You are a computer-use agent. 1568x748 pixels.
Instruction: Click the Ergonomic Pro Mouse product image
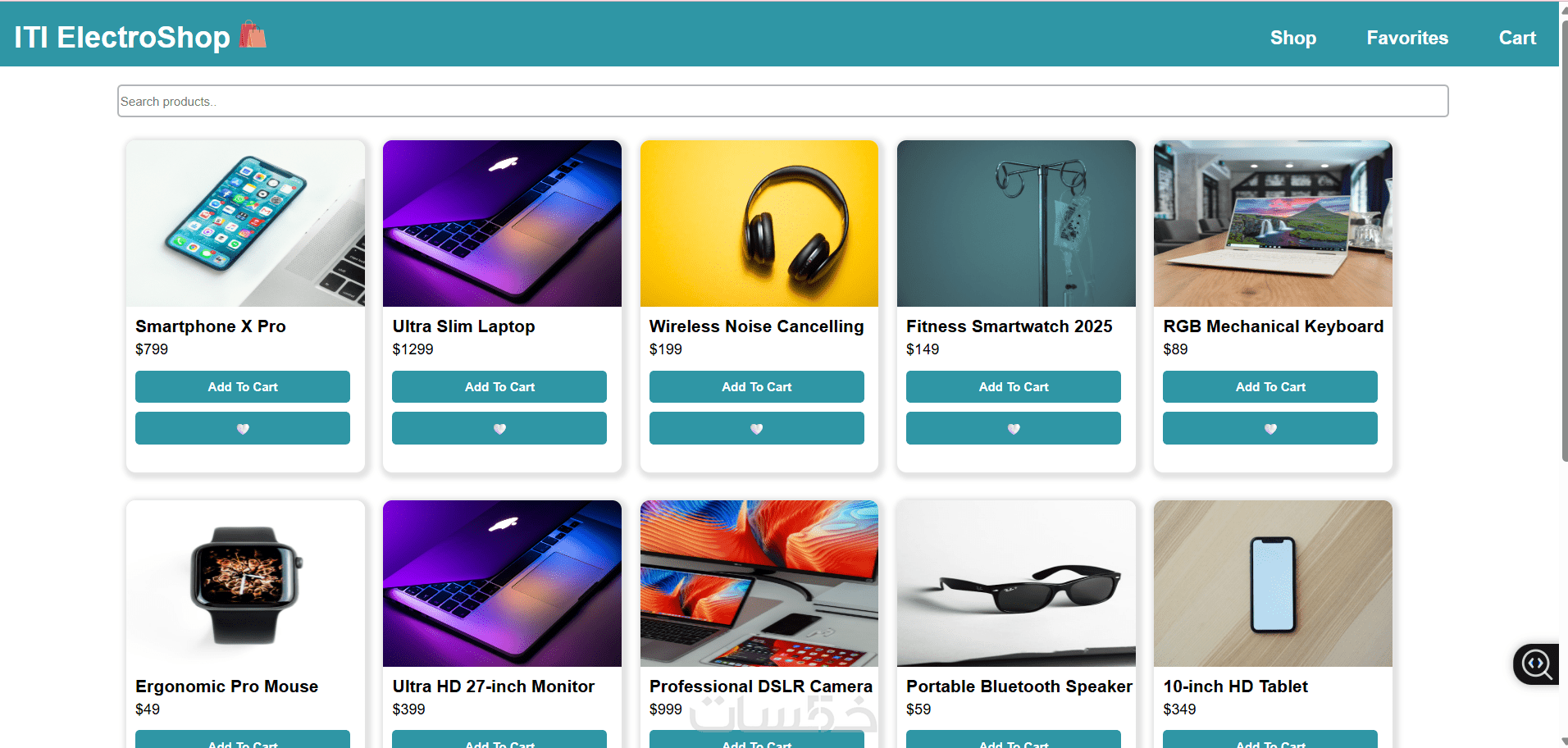[245, 583]
